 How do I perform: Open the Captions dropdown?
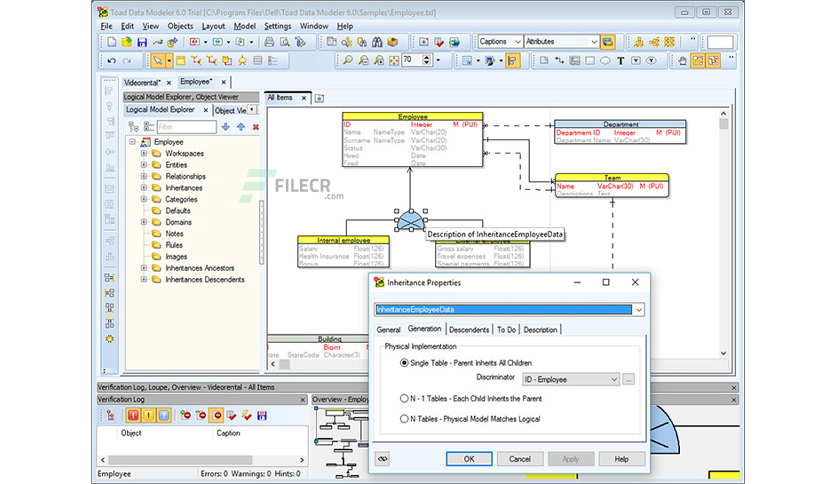point(517,42)
